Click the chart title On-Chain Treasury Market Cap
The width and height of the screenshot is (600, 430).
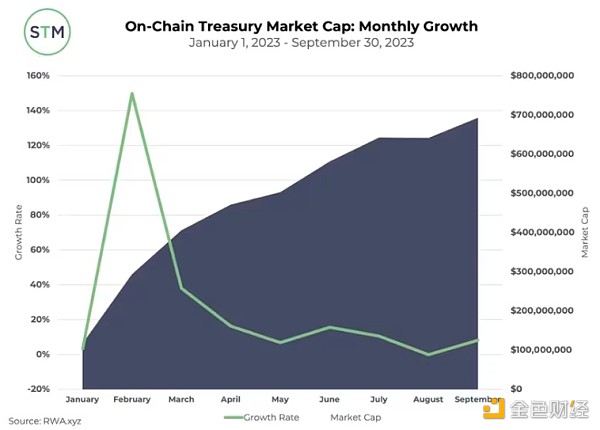(302, 26)
